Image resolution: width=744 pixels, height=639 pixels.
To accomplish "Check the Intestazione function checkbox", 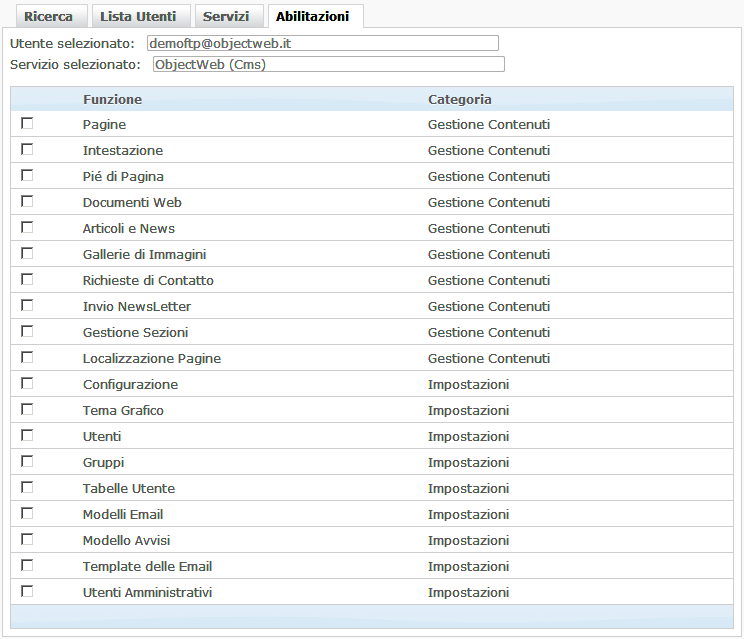I will [x=27, y=149].
